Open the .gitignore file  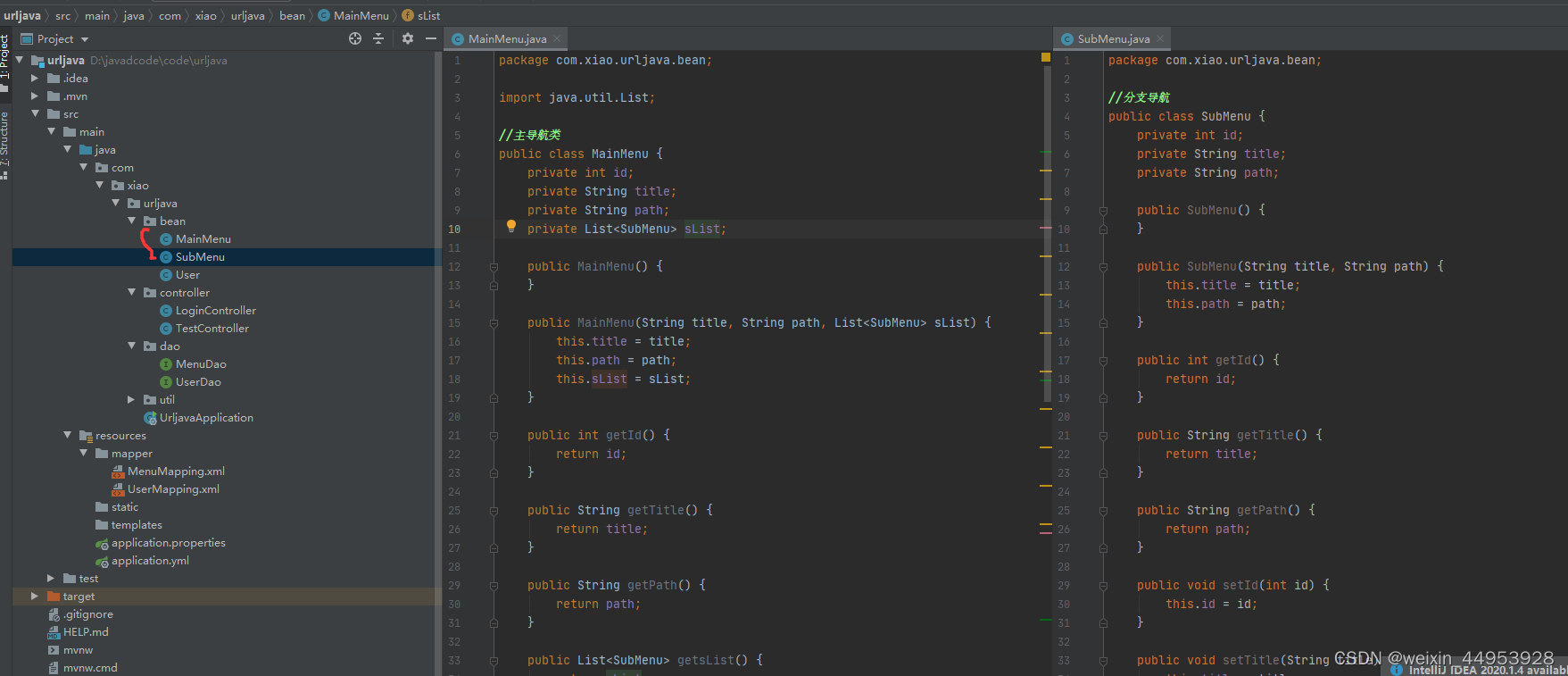(x=87, y=613)
